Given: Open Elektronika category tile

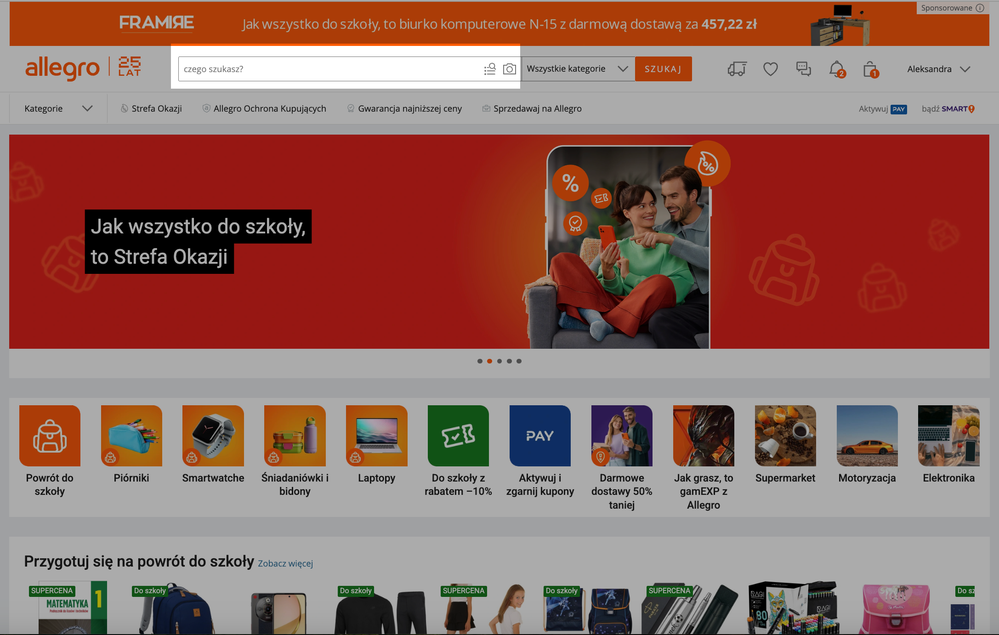Looking at the screenshot, I should coord(948,445).
